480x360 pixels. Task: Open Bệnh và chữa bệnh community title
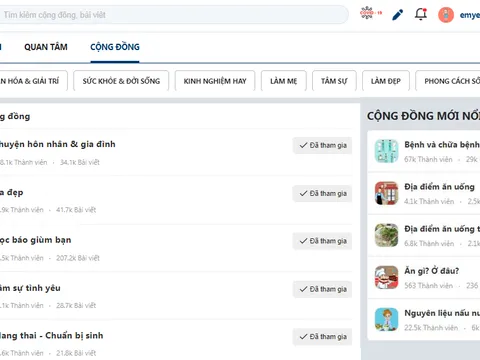coord(442,145)
